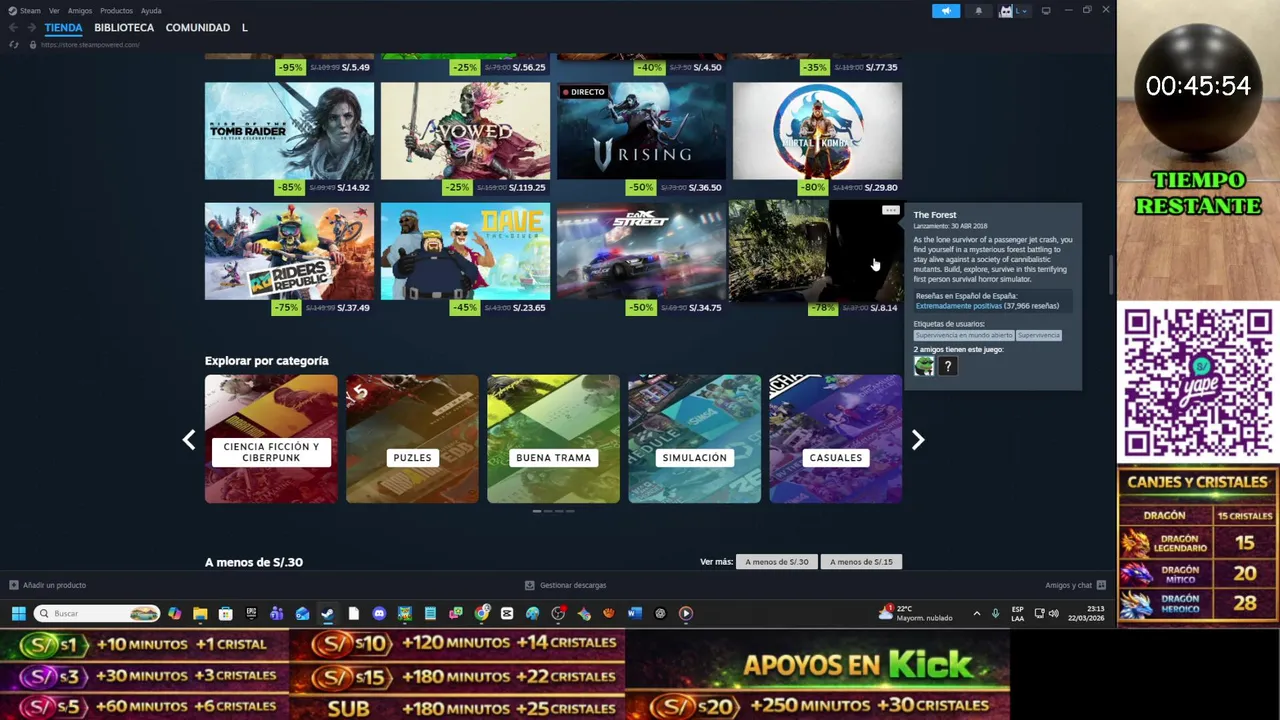Click the S/.14.92 Tomb Raider price
This screenshot has width=1280, height=720.
353,187
